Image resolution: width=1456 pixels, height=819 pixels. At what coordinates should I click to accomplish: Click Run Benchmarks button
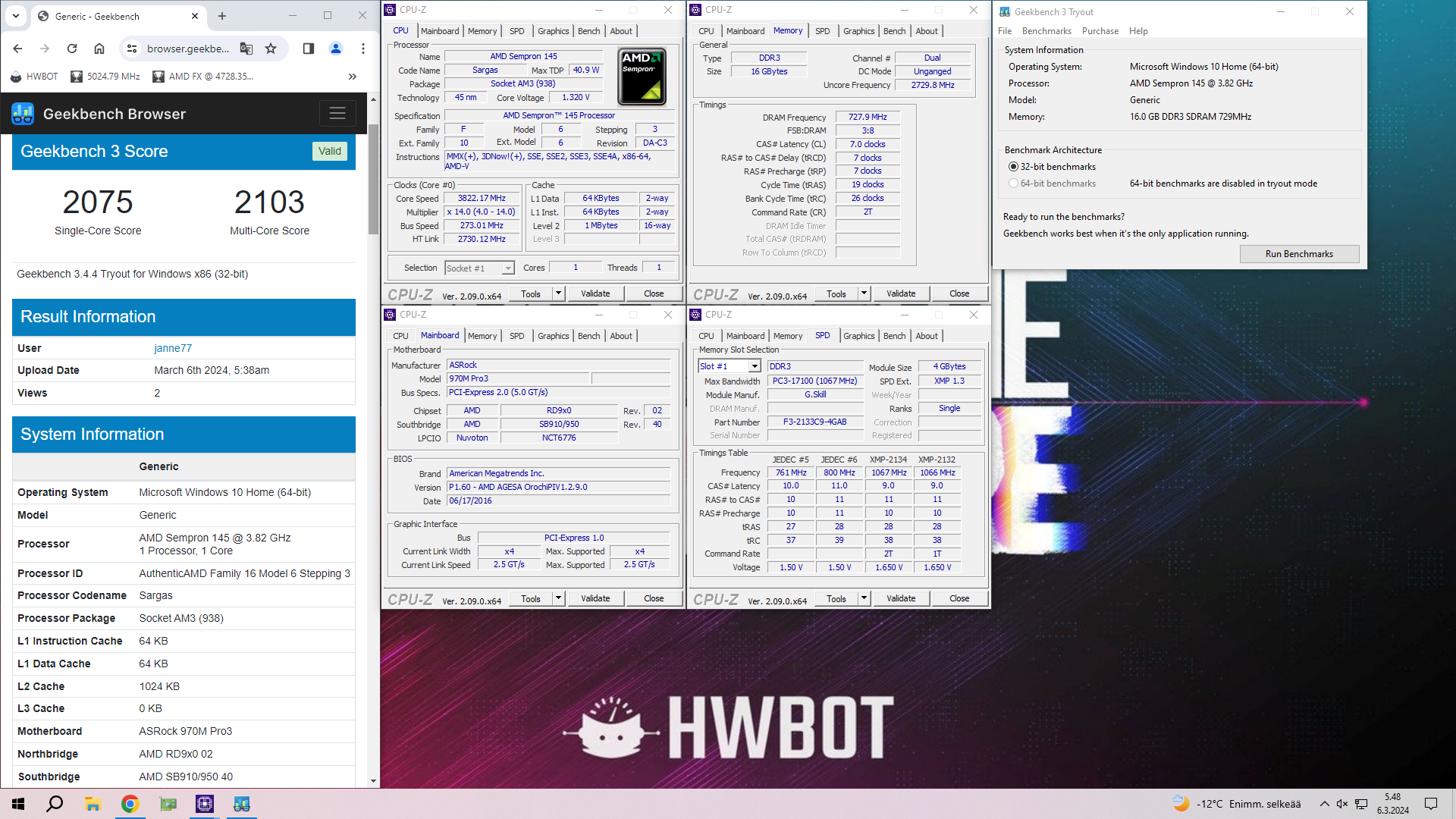point(1299,254)
